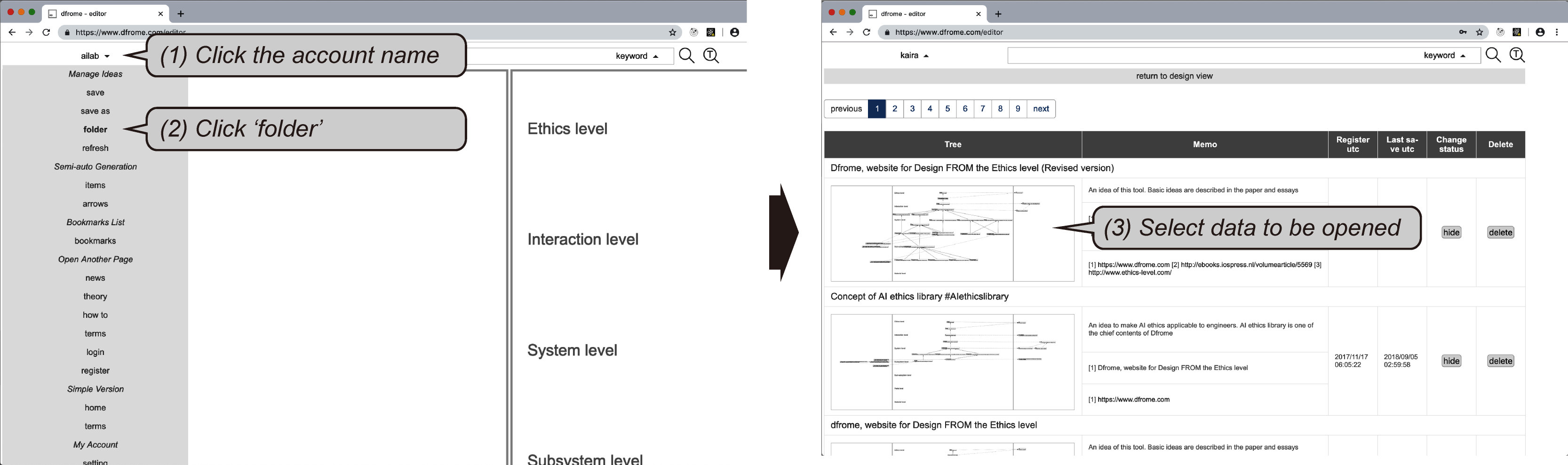Viewport: 1568px width, 465px height.
Task: Open keyword dropdown in right editor
Action: pyautogui.click(x=1444, y=55)
